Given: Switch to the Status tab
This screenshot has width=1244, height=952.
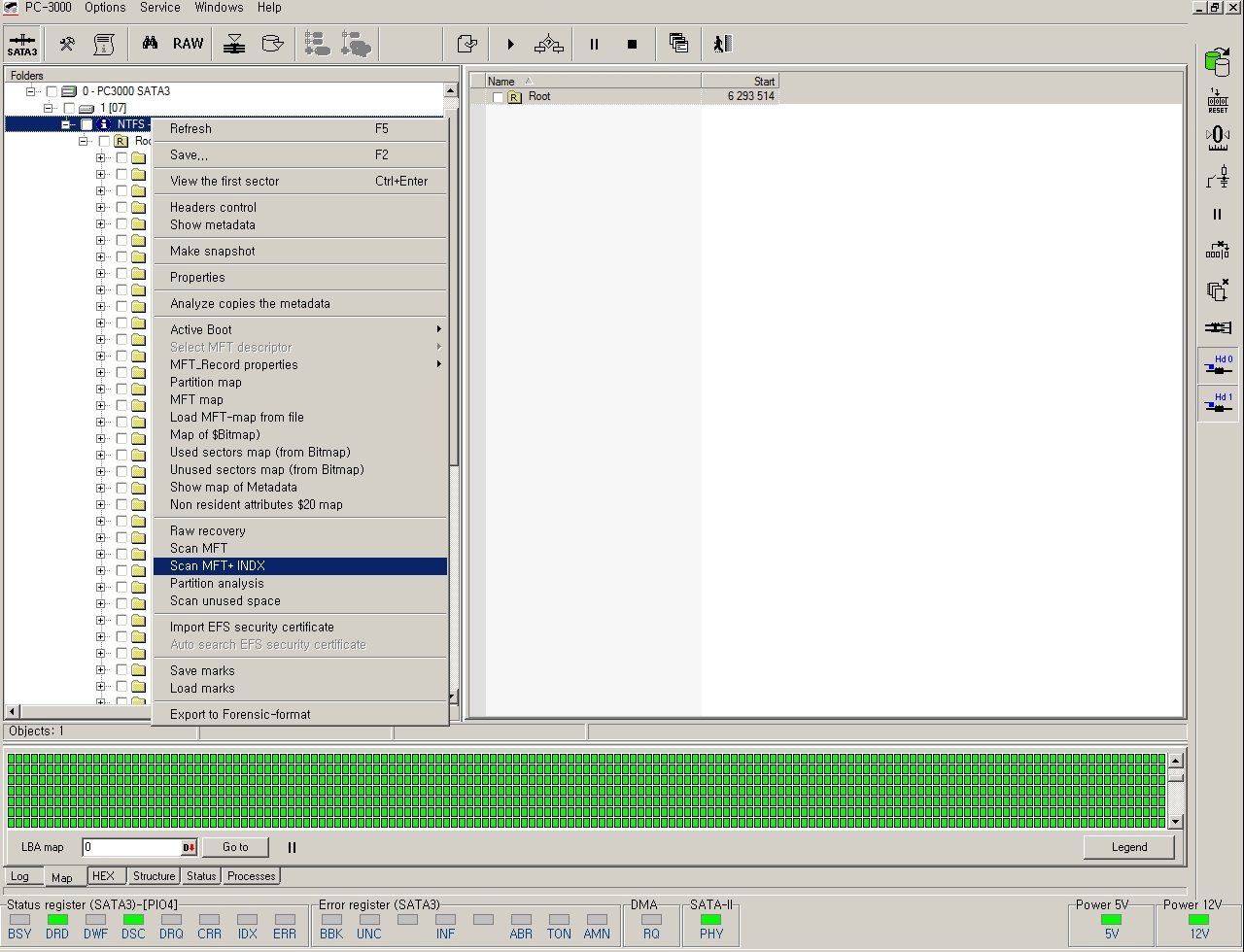Looking at the screenshot, I should pyautogui.click(x=201, y=876).
